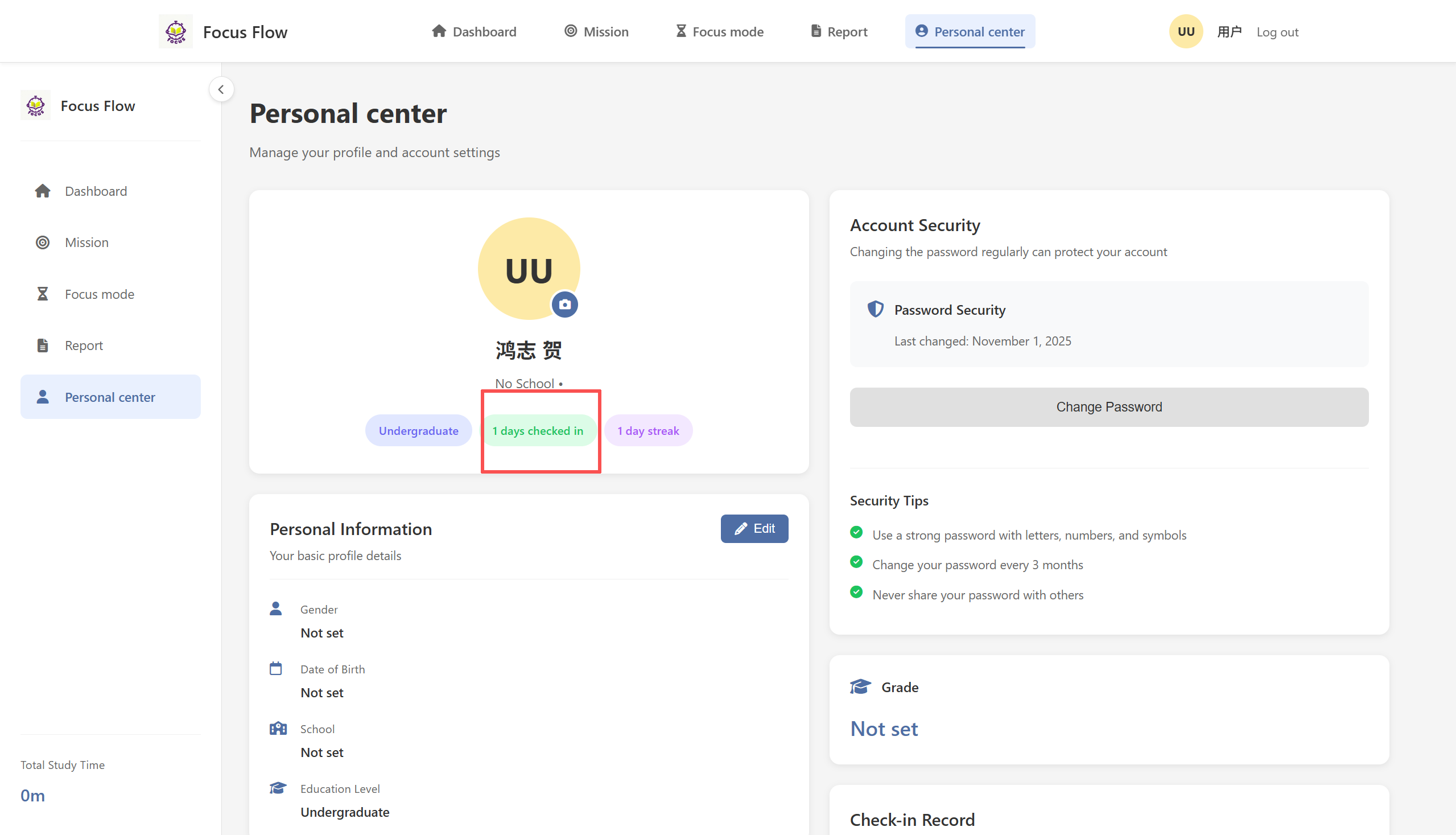Select the Personal center sidebar item

tap(110, 397)
